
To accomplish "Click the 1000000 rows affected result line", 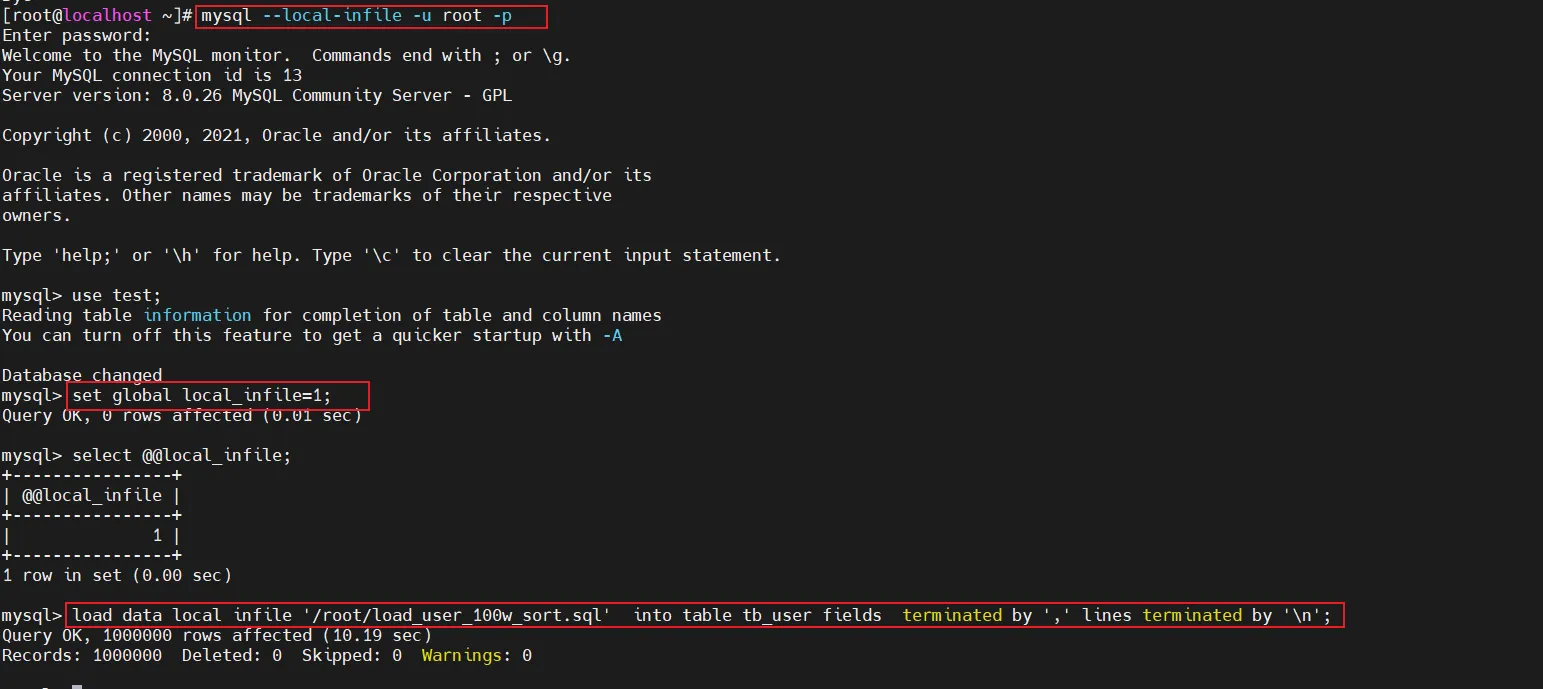I will (216, 636).
